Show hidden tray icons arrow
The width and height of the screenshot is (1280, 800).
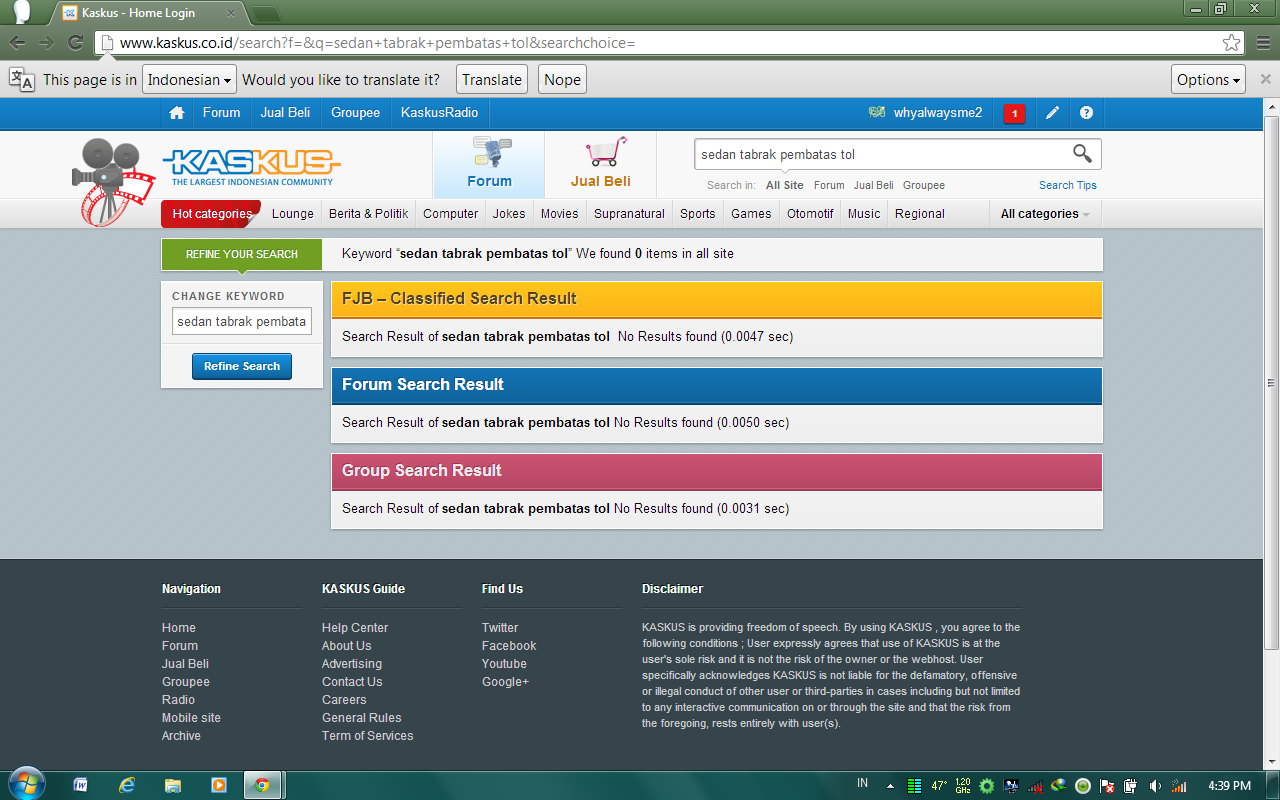(x=890, y=786)
